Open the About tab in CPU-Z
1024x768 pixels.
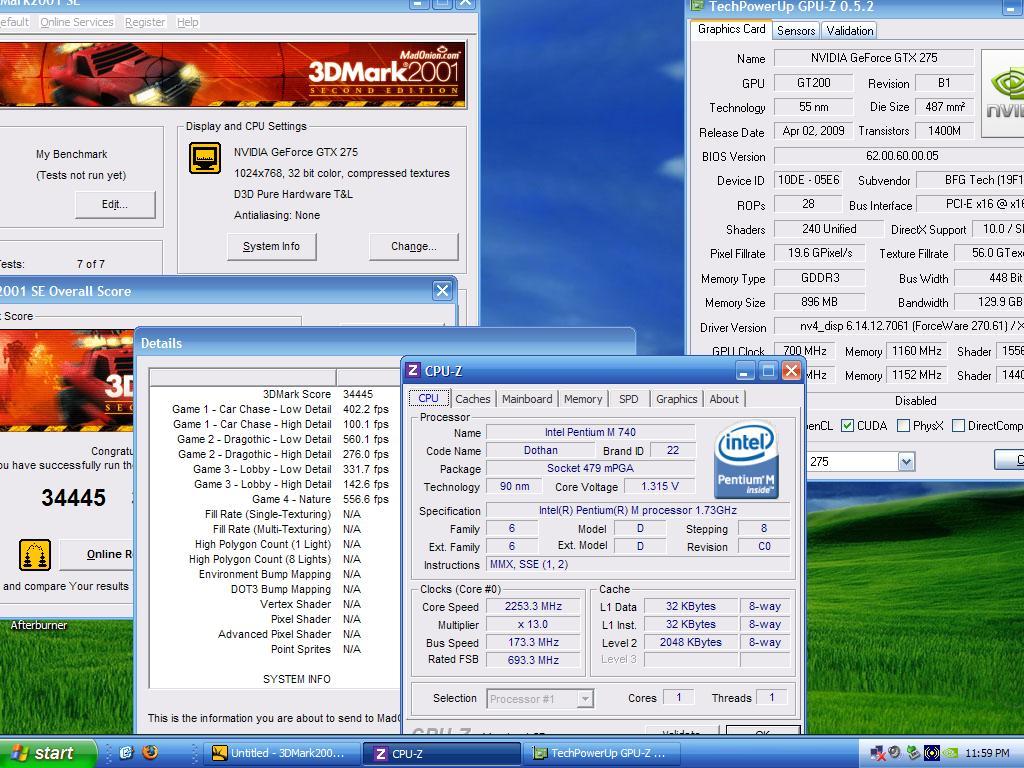click(724, 399)
